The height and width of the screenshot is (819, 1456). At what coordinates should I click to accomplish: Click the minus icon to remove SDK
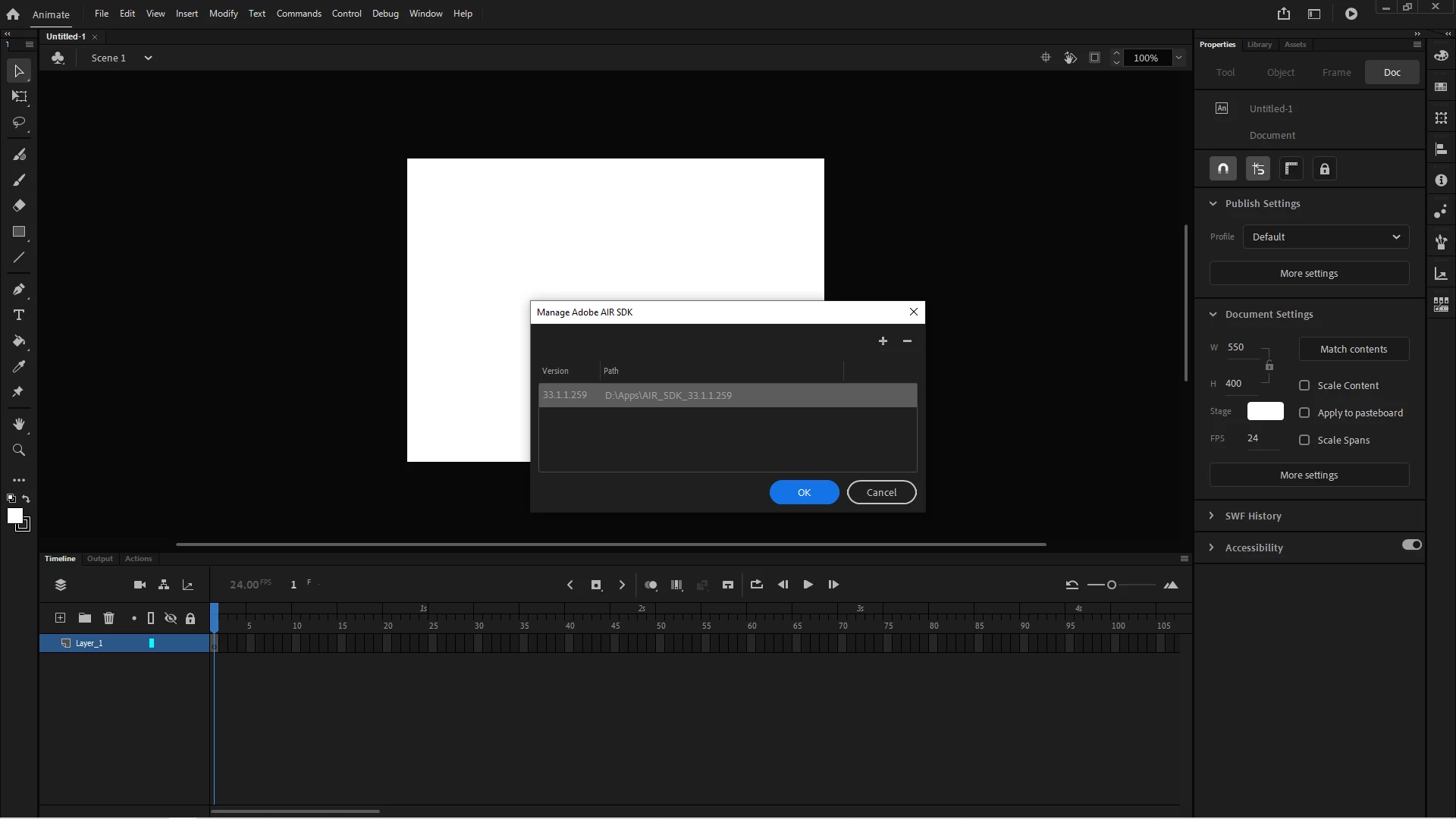coord(907,341)
